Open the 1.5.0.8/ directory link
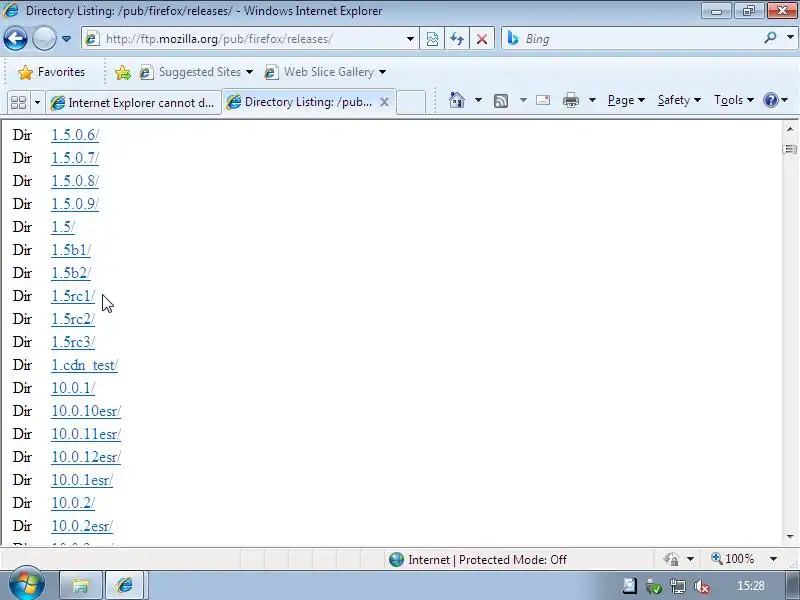800x600 pixels. tap(75, 181)
